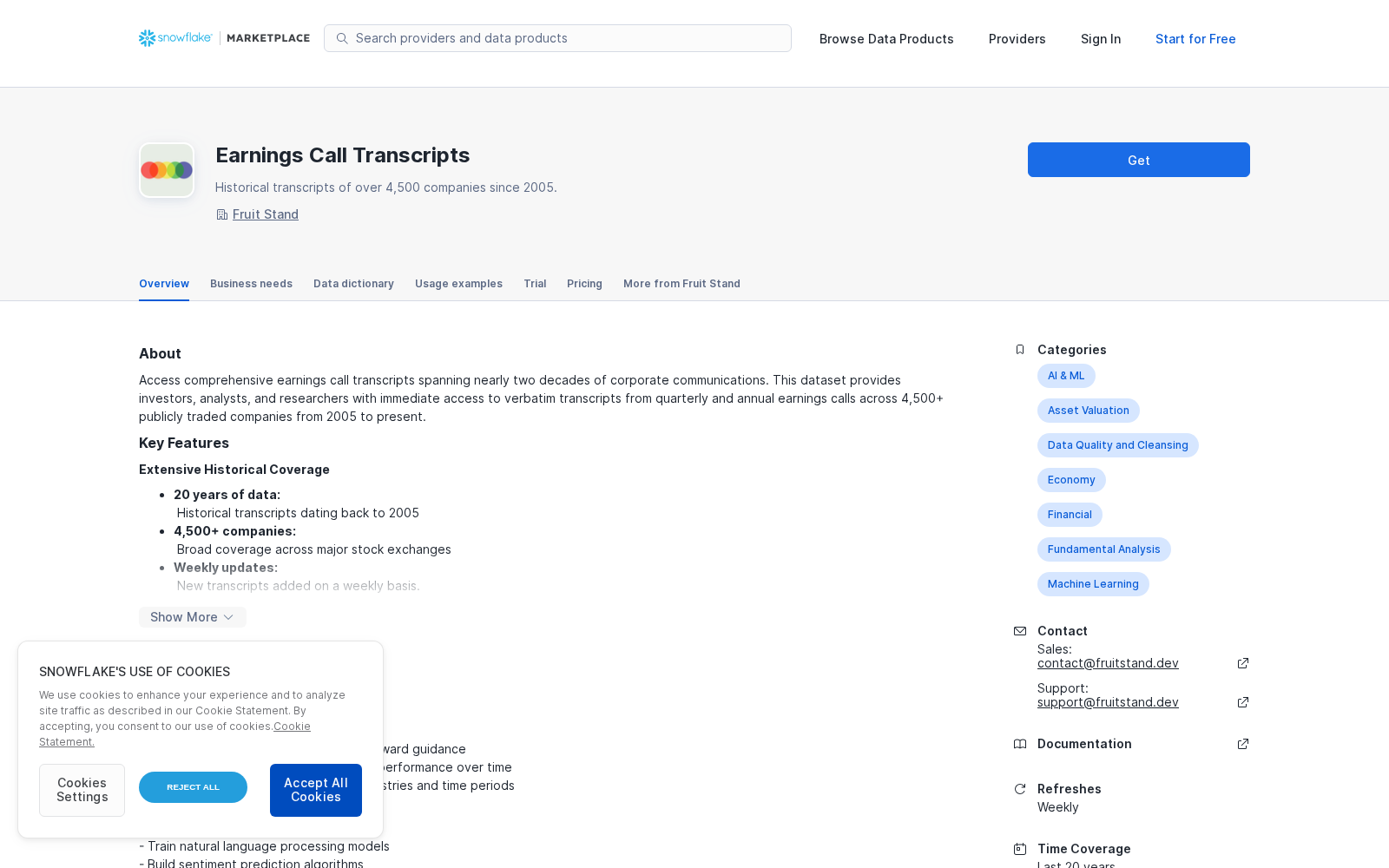Click the building icon beside Fruit Stand

pyautogui.click(x=221, y=214)
